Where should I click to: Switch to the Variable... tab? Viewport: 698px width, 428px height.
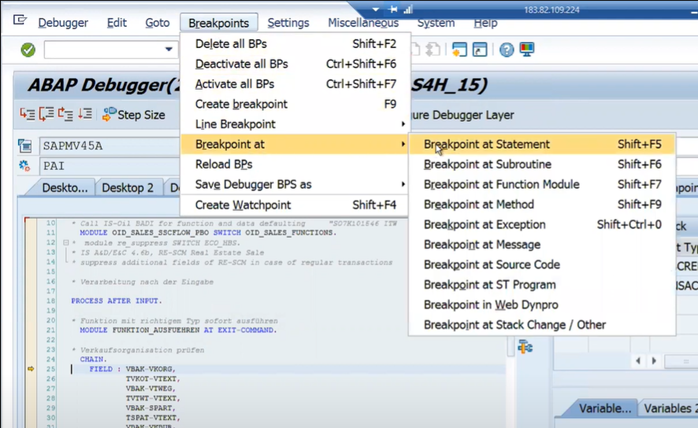tap(604, 408)
